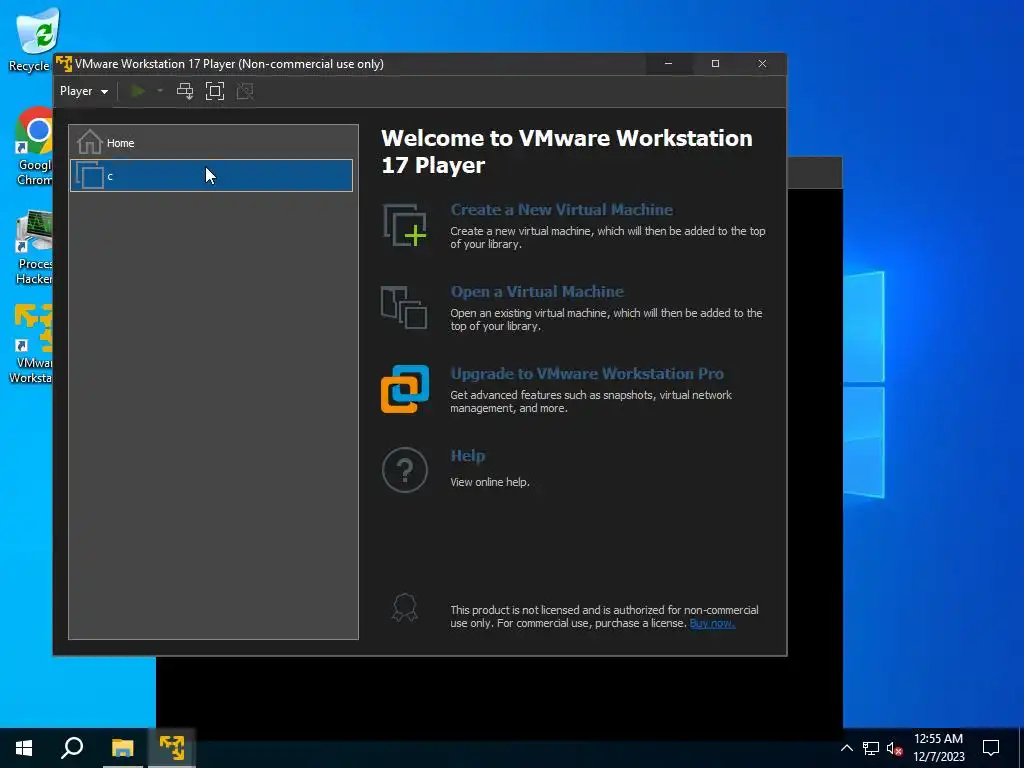Click the VM icon beside c entry
The image size is (1024, 768).
(x=89, y=175)
